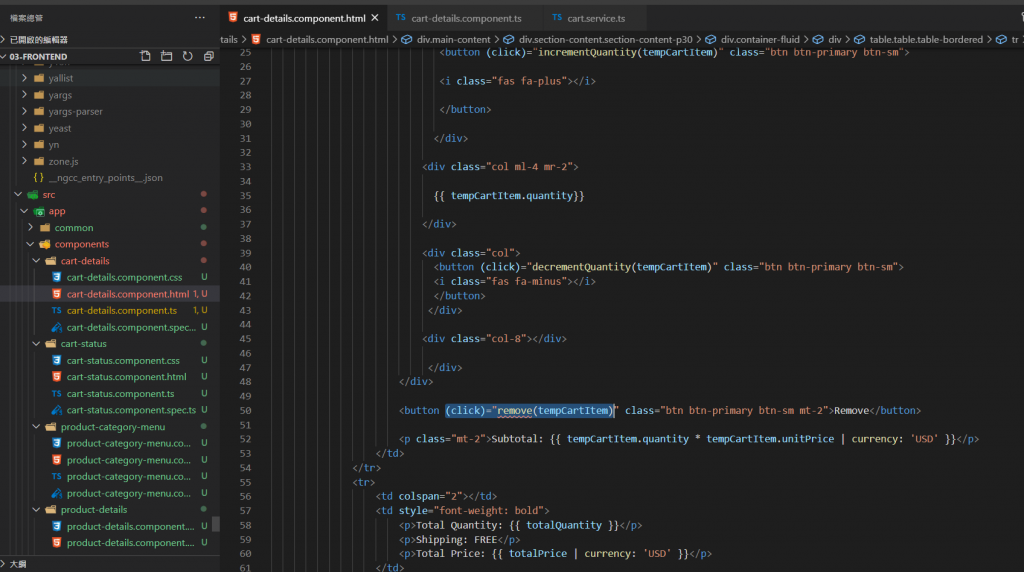Click the 檔案總管 explorer panel title
This screenshot has width=1024, height=572.
click(26, 18)
